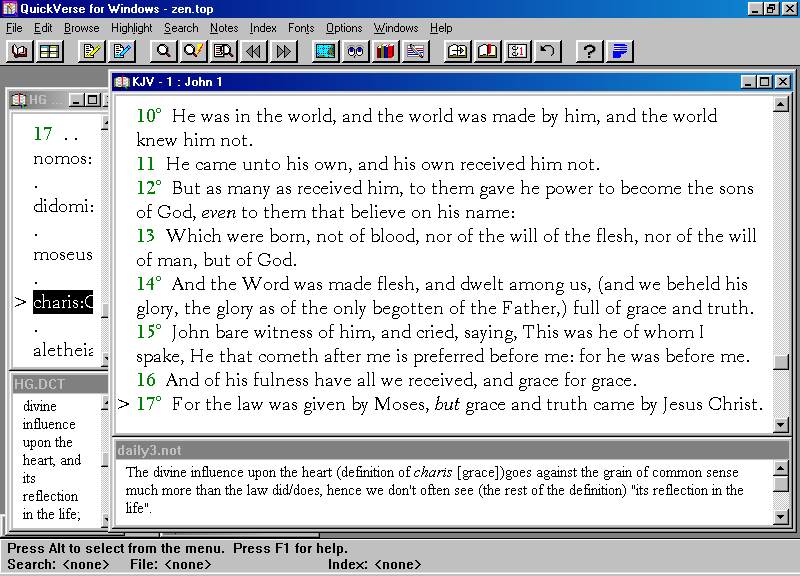Click verse number 16 in KJV window
The width and height of the screenshot is (800, 576).
point(145,380)
